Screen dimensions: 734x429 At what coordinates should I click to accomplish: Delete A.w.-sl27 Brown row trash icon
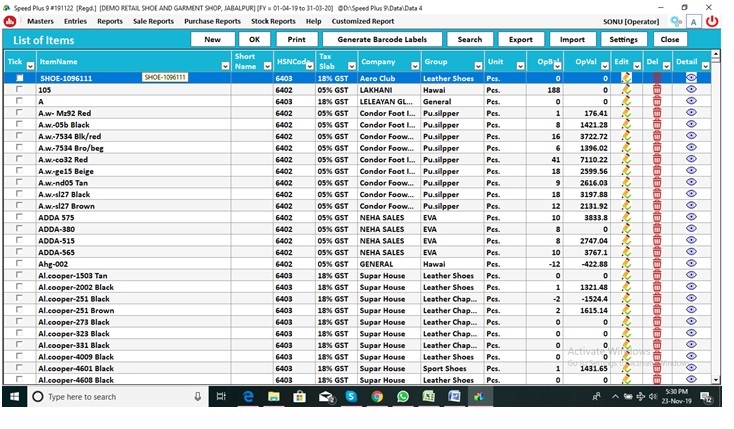[657, 206]
